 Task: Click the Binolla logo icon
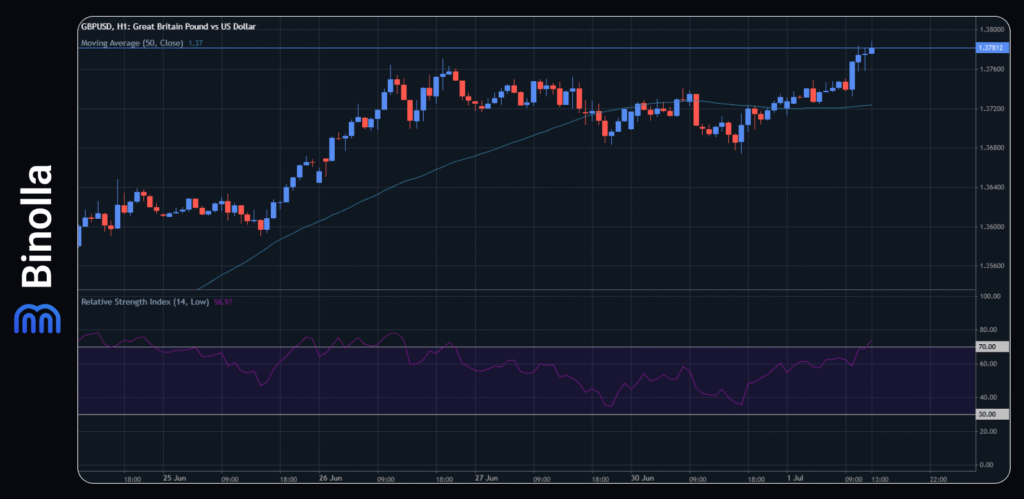32,318
